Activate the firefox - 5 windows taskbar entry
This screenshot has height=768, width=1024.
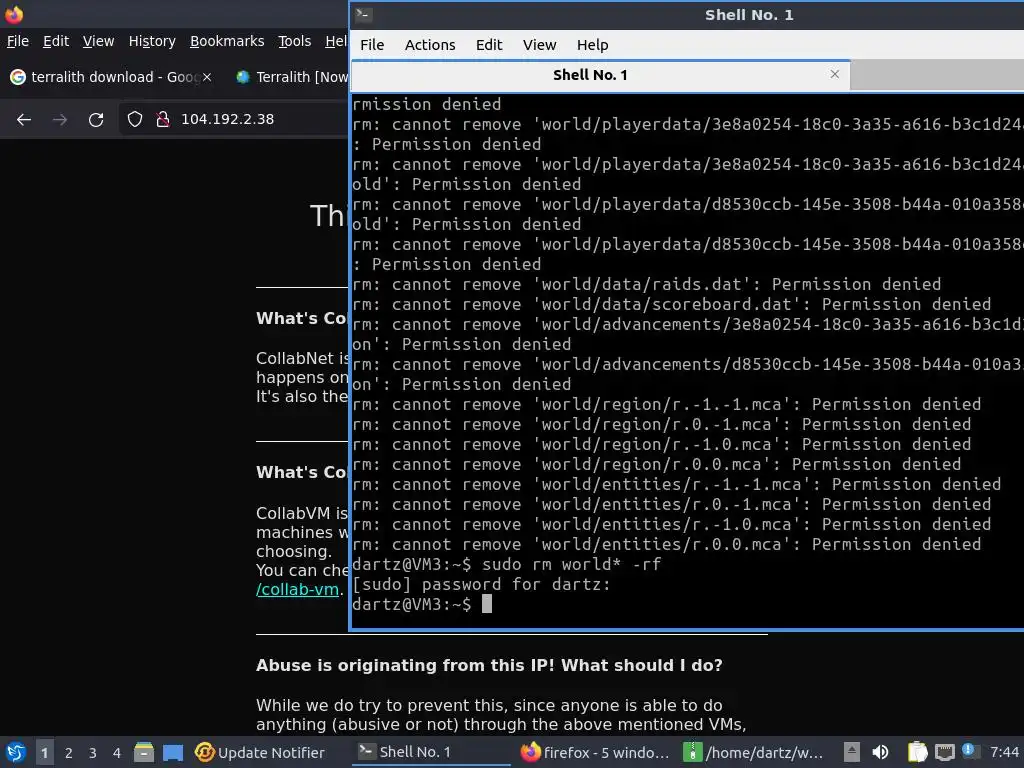595,753
